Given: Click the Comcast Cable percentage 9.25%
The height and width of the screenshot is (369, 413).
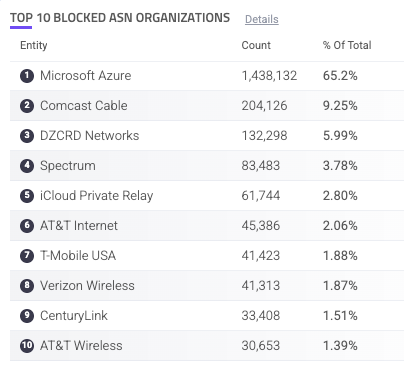Looking at the screenshot, I should coord(340,106).
